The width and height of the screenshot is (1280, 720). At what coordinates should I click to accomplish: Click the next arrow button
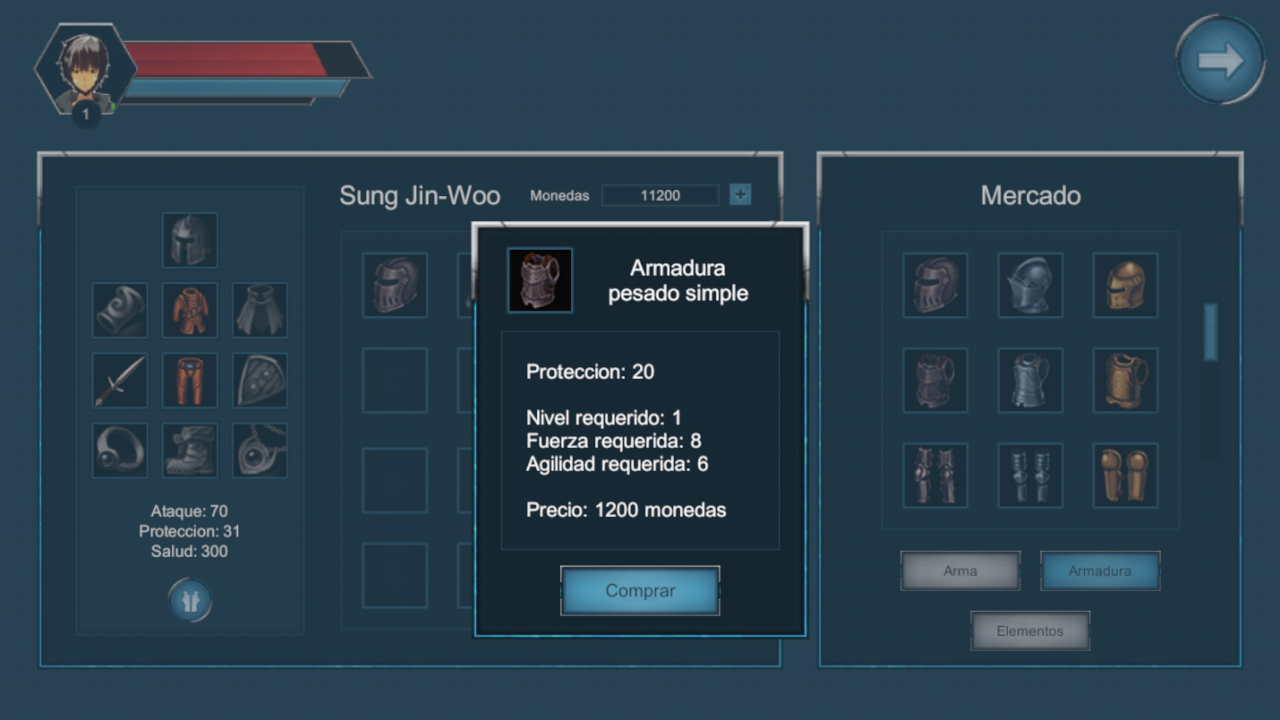point(1220,61)
